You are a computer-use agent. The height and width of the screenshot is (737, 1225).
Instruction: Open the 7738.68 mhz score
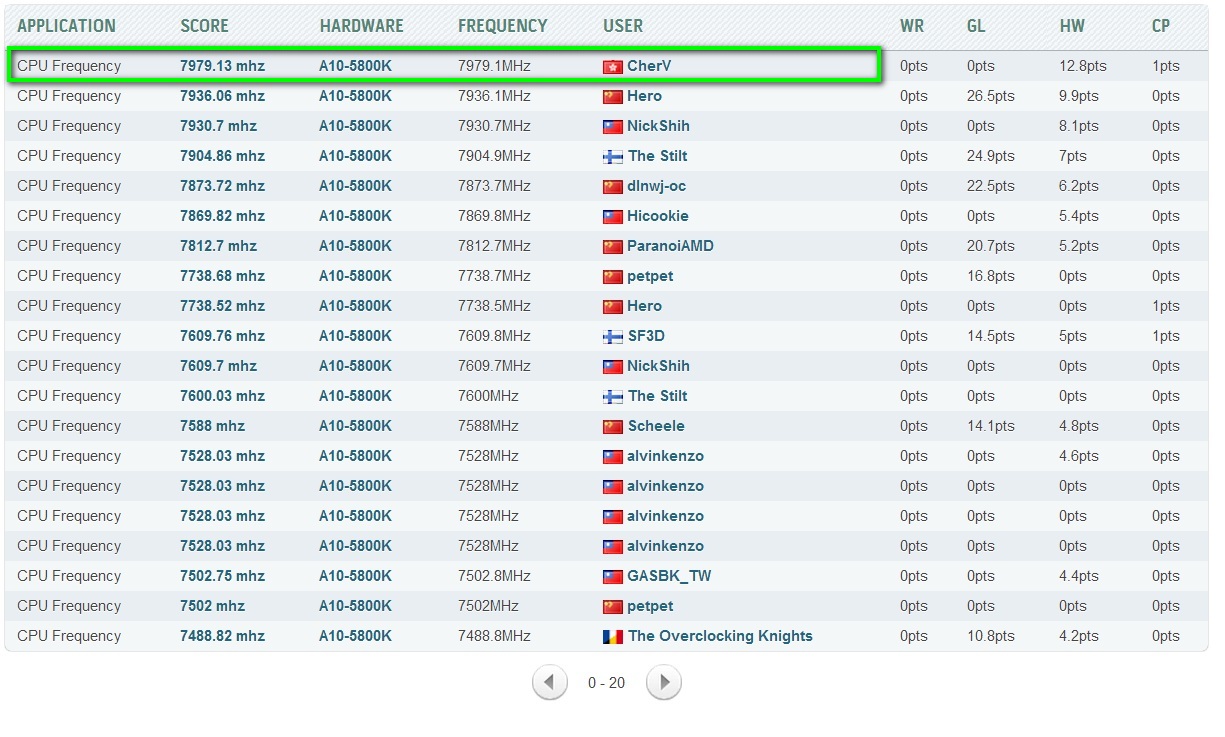222,276
